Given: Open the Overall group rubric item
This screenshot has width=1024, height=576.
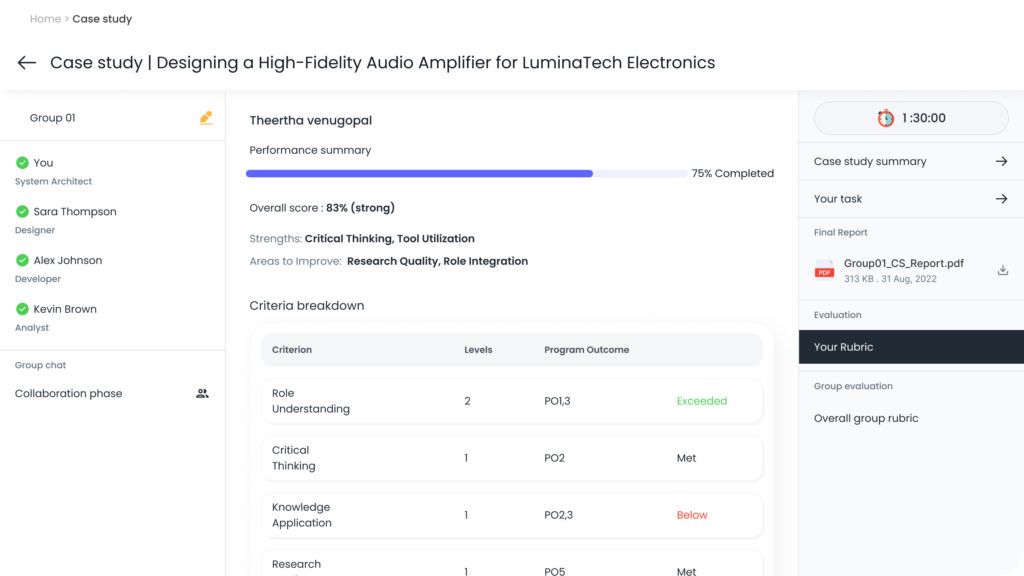Looking at the screenshot, I should [866, 419].
